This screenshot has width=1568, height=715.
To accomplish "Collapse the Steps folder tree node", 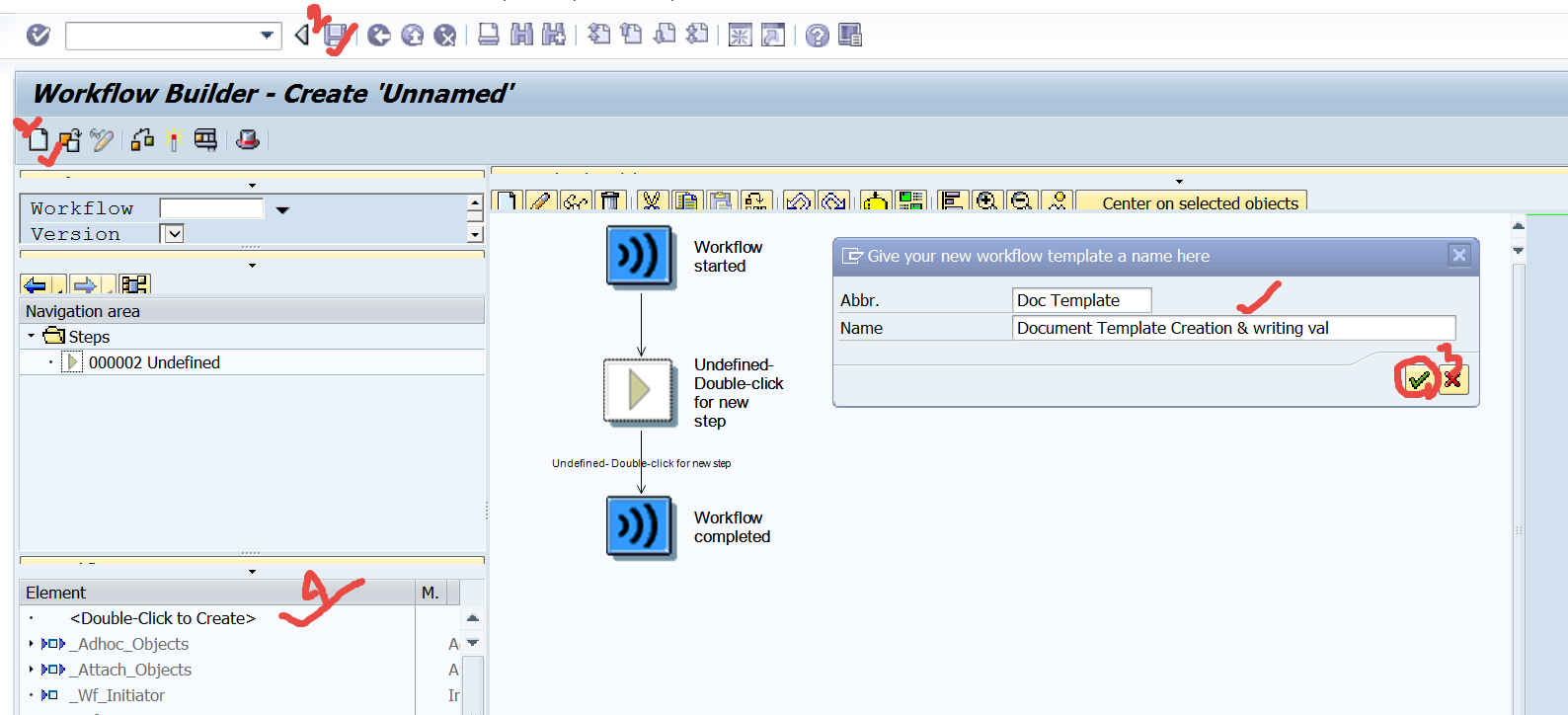I will pyautogui.click(x=31, y=337).
